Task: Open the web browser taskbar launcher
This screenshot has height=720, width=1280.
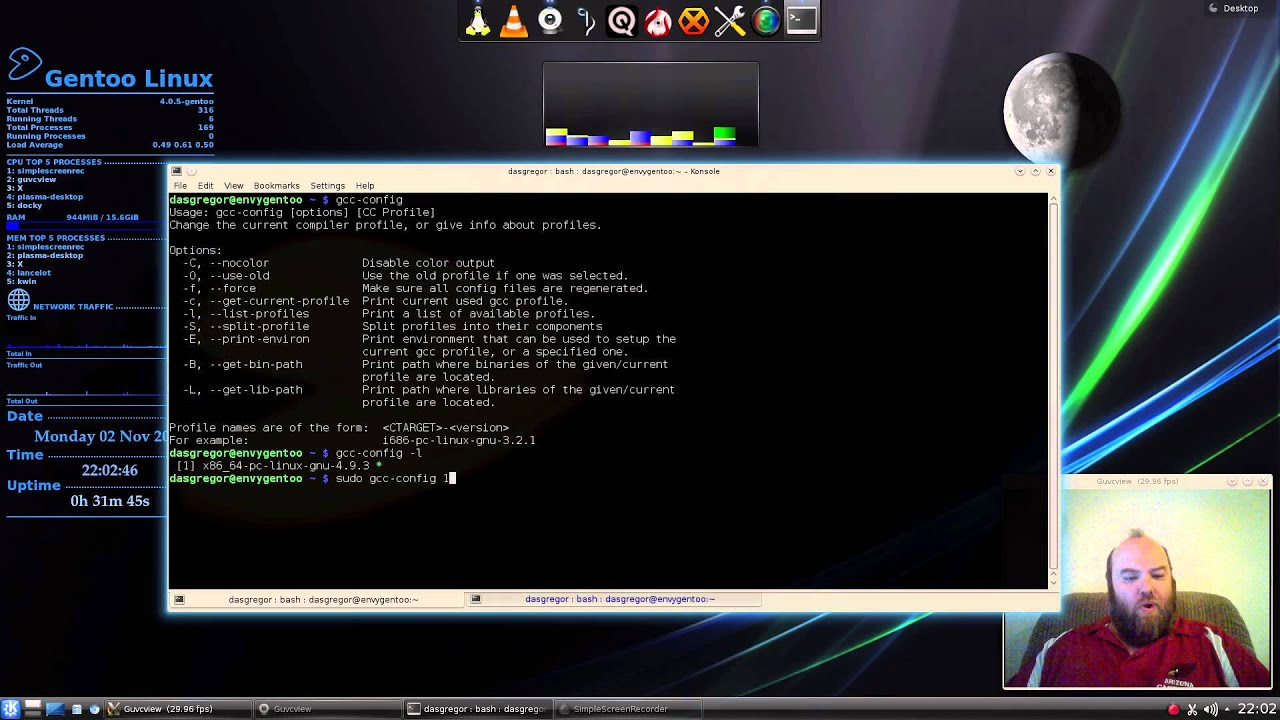Action: [95, 709]
